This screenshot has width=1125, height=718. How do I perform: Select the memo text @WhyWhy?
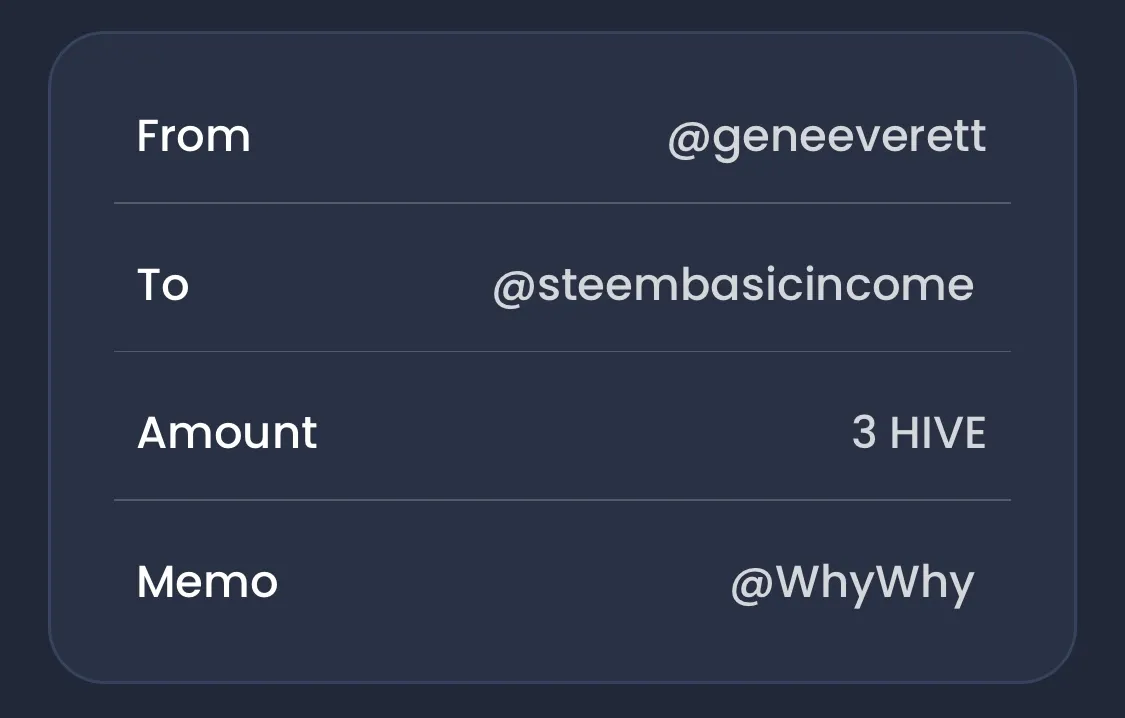click(x=852, y=584)
